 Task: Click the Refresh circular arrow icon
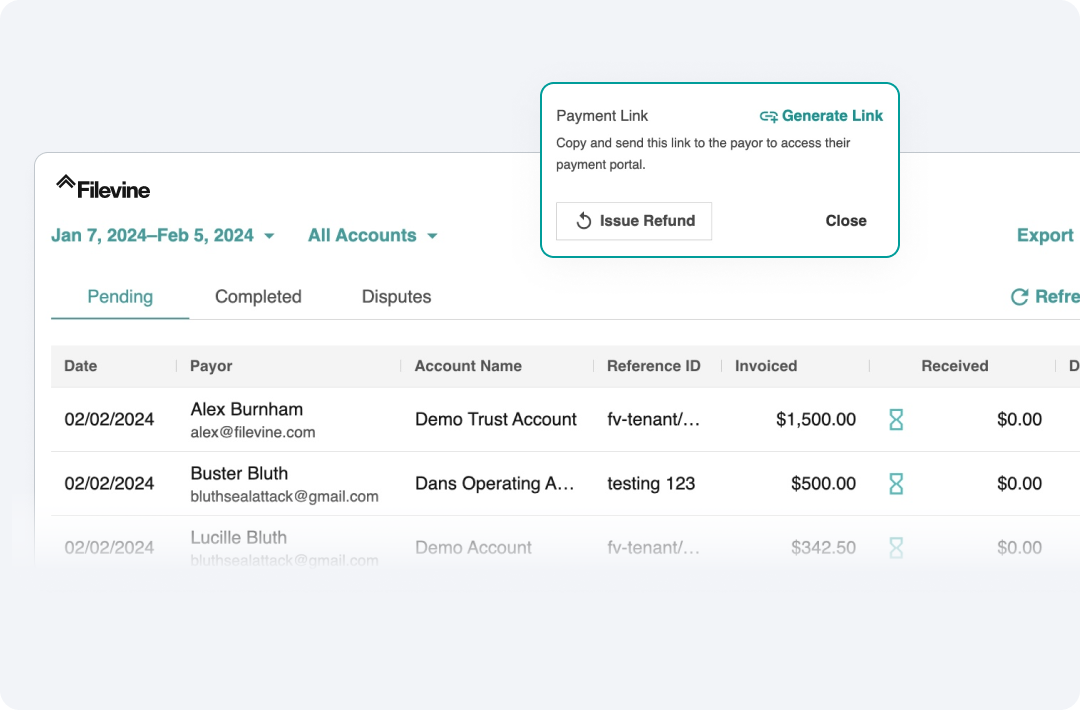(x=1019, y=297)
